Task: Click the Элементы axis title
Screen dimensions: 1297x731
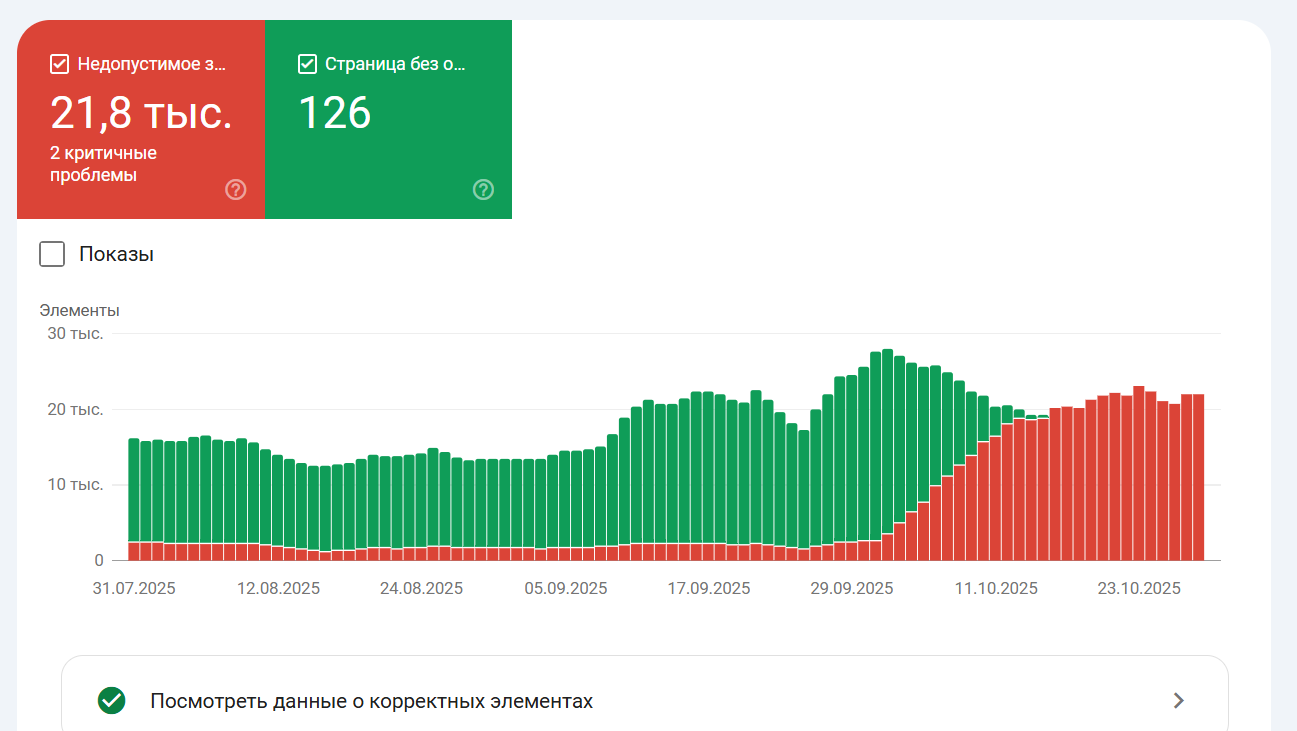Action: click(x=79, y=310)
